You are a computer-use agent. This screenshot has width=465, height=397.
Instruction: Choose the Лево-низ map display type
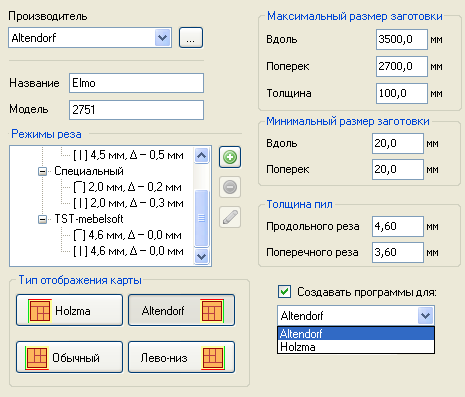182,357
